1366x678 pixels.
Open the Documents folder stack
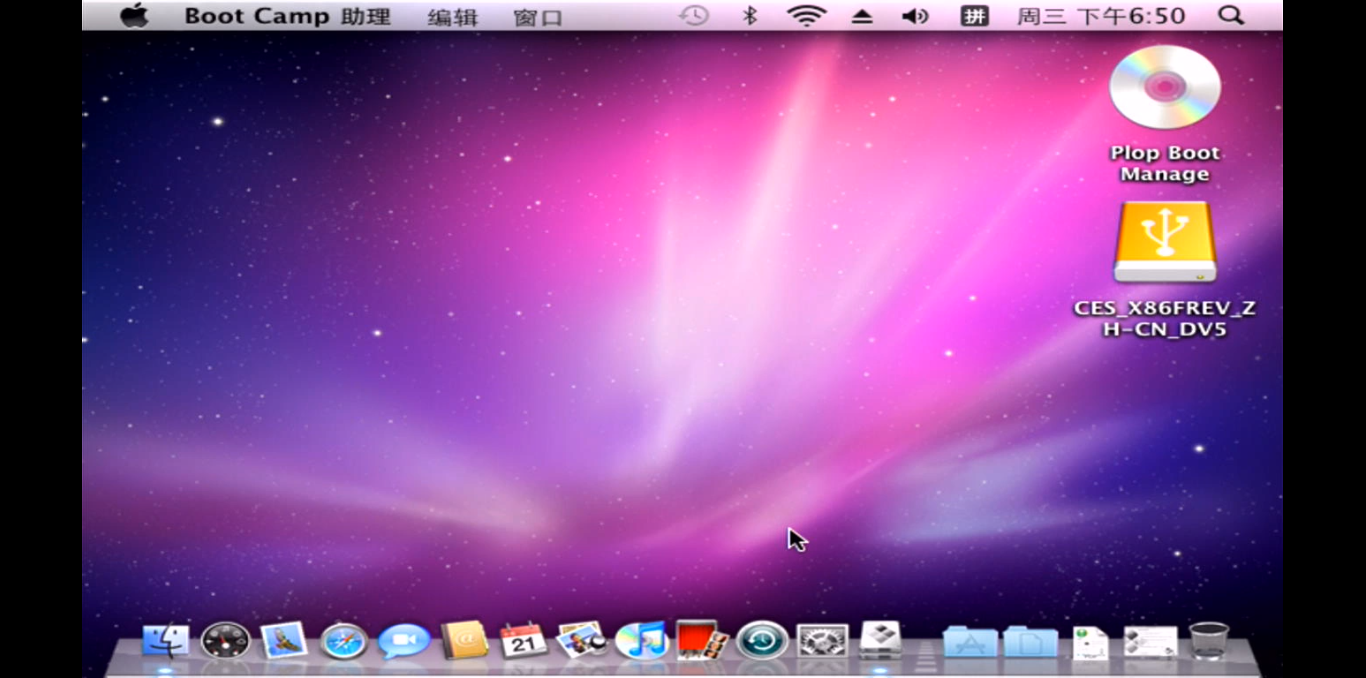point(1031,643)
